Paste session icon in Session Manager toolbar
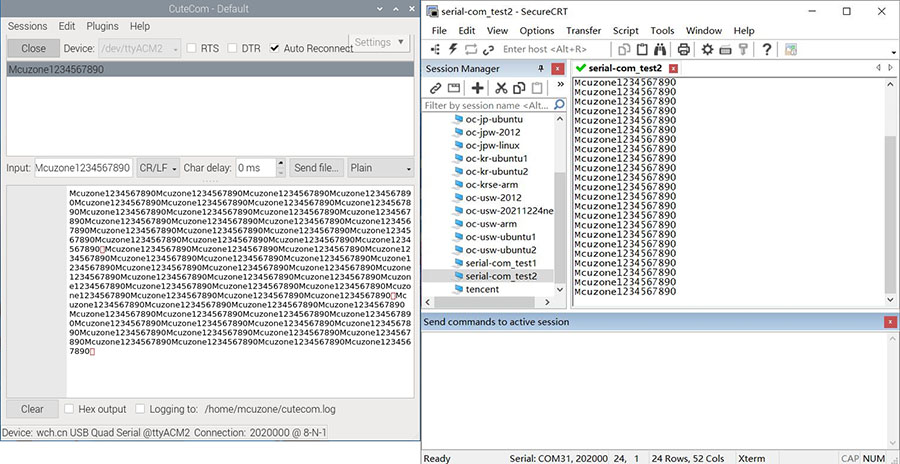 pos(537,88)
